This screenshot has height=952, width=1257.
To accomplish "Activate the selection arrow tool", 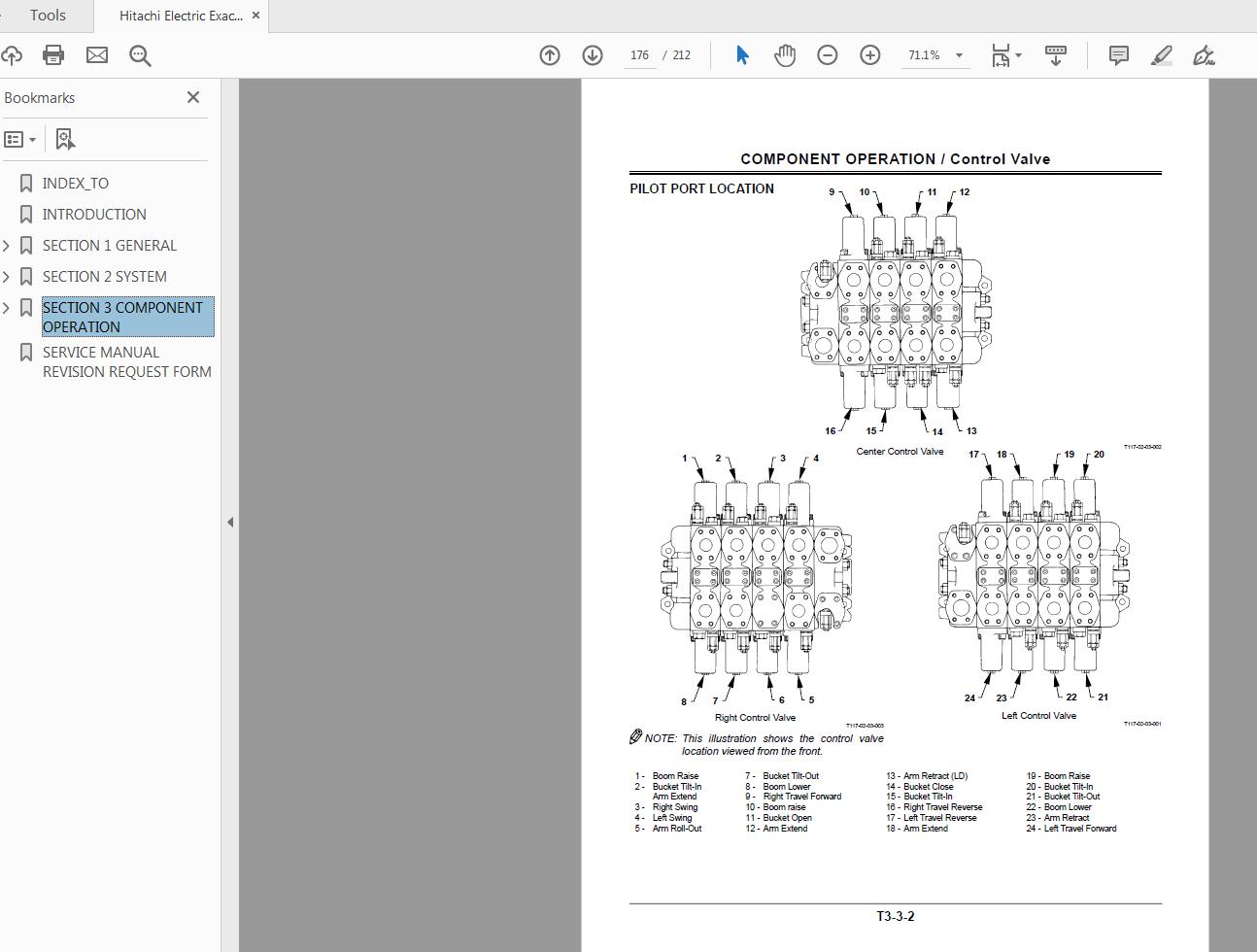I will [x=742, y=55].
